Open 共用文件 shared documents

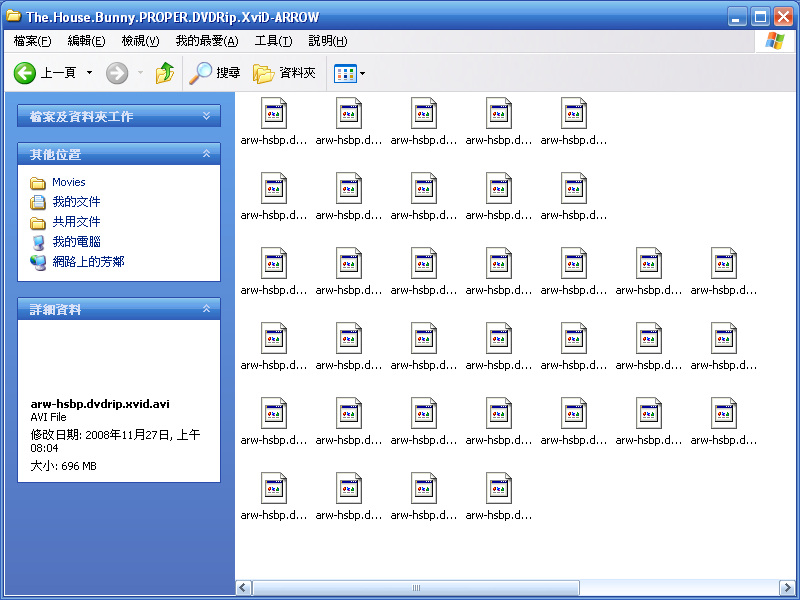pyautogui.click(x=76, y=222)
